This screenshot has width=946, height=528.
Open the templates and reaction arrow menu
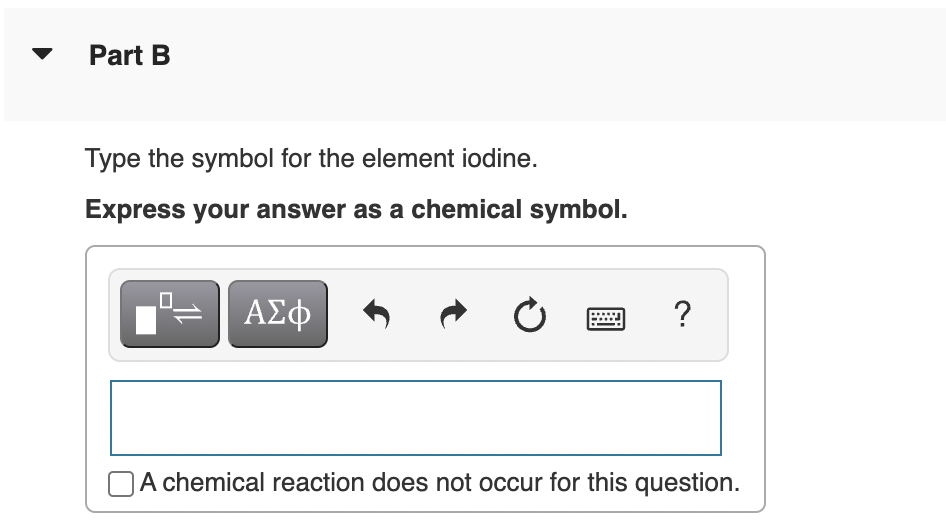(170, 314)
